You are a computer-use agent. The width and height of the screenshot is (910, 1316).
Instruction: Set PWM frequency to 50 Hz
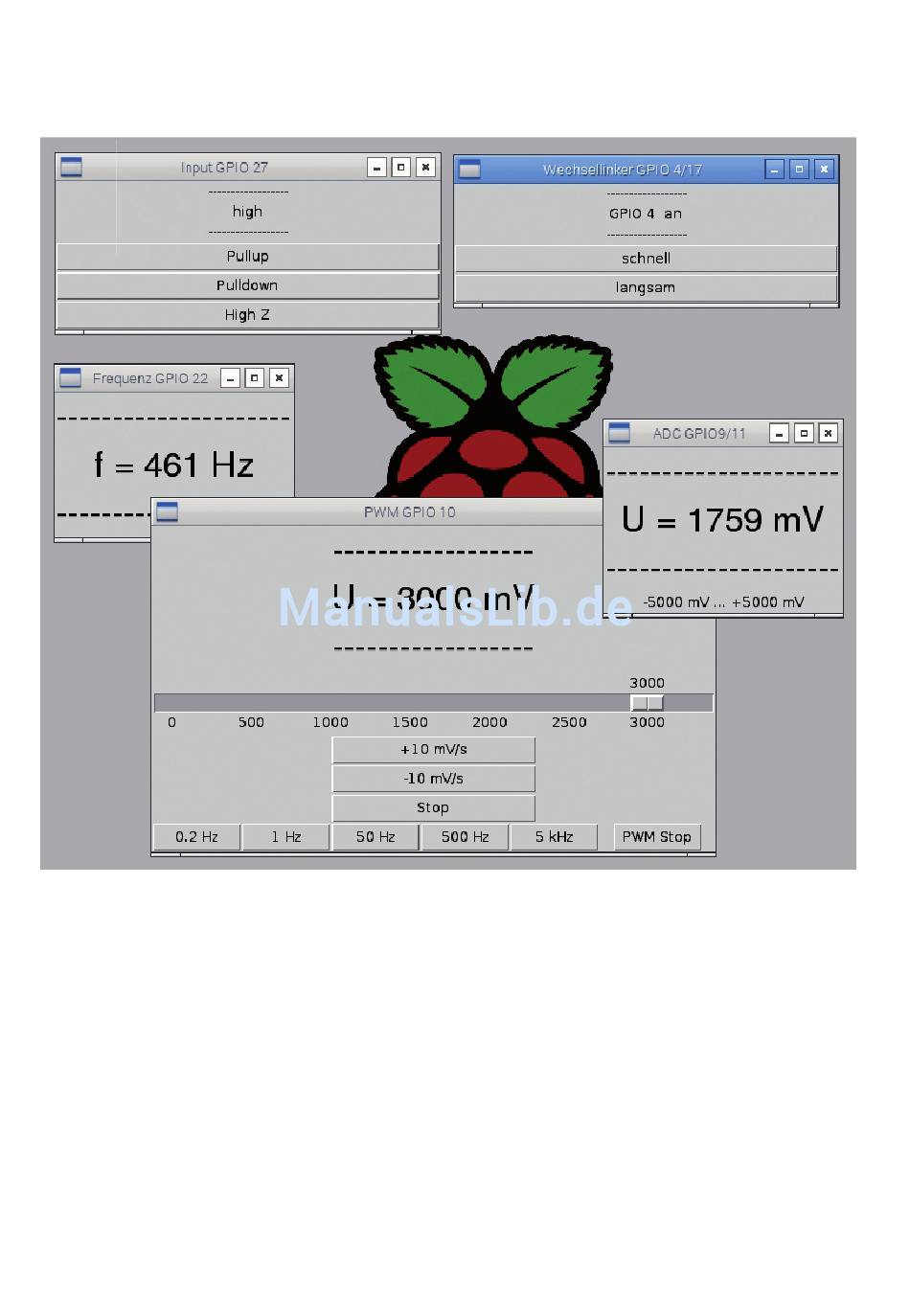pyautogui.click(x=375, y=837)
